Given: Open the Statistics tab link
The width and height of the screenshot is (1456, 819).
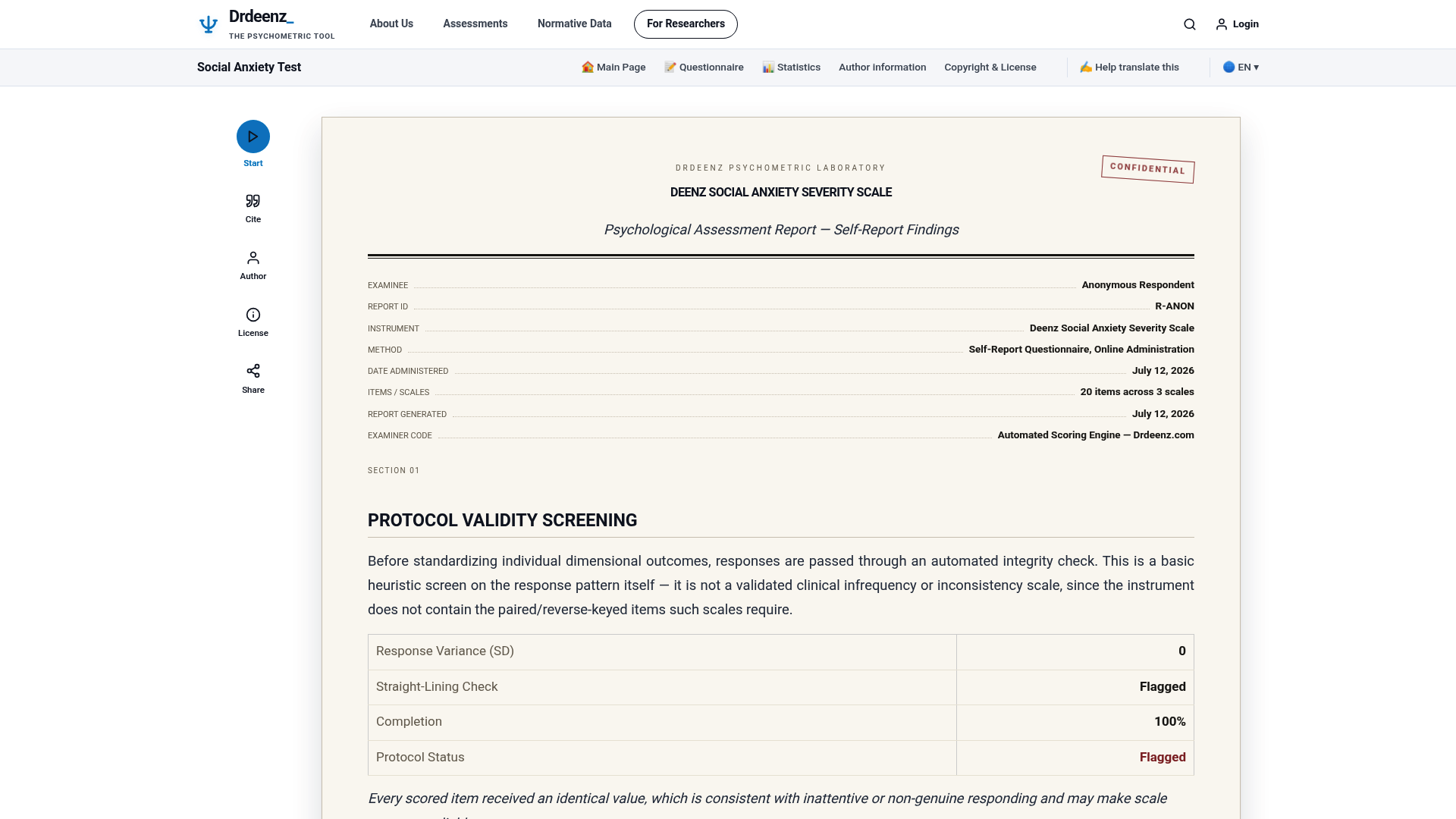Looking at the screenshot, I should pos(799,67).
